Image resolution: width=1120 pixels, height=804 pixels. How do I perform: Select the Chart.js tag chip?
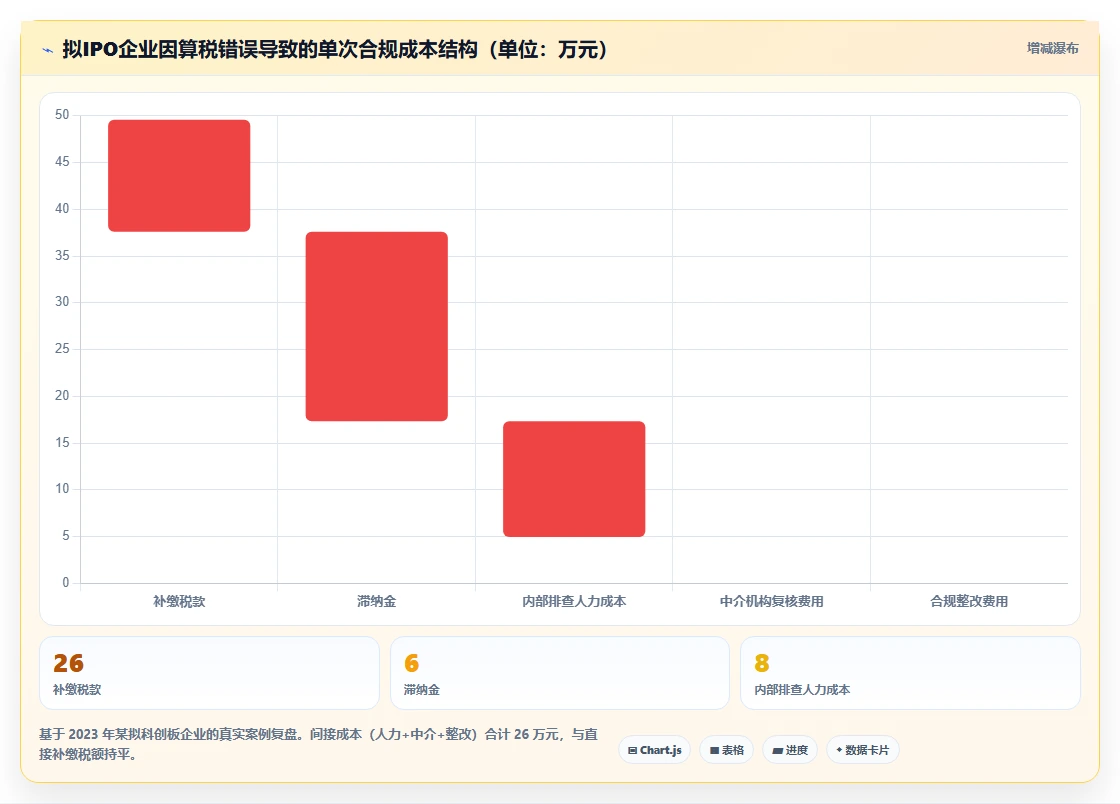[654, 750]
